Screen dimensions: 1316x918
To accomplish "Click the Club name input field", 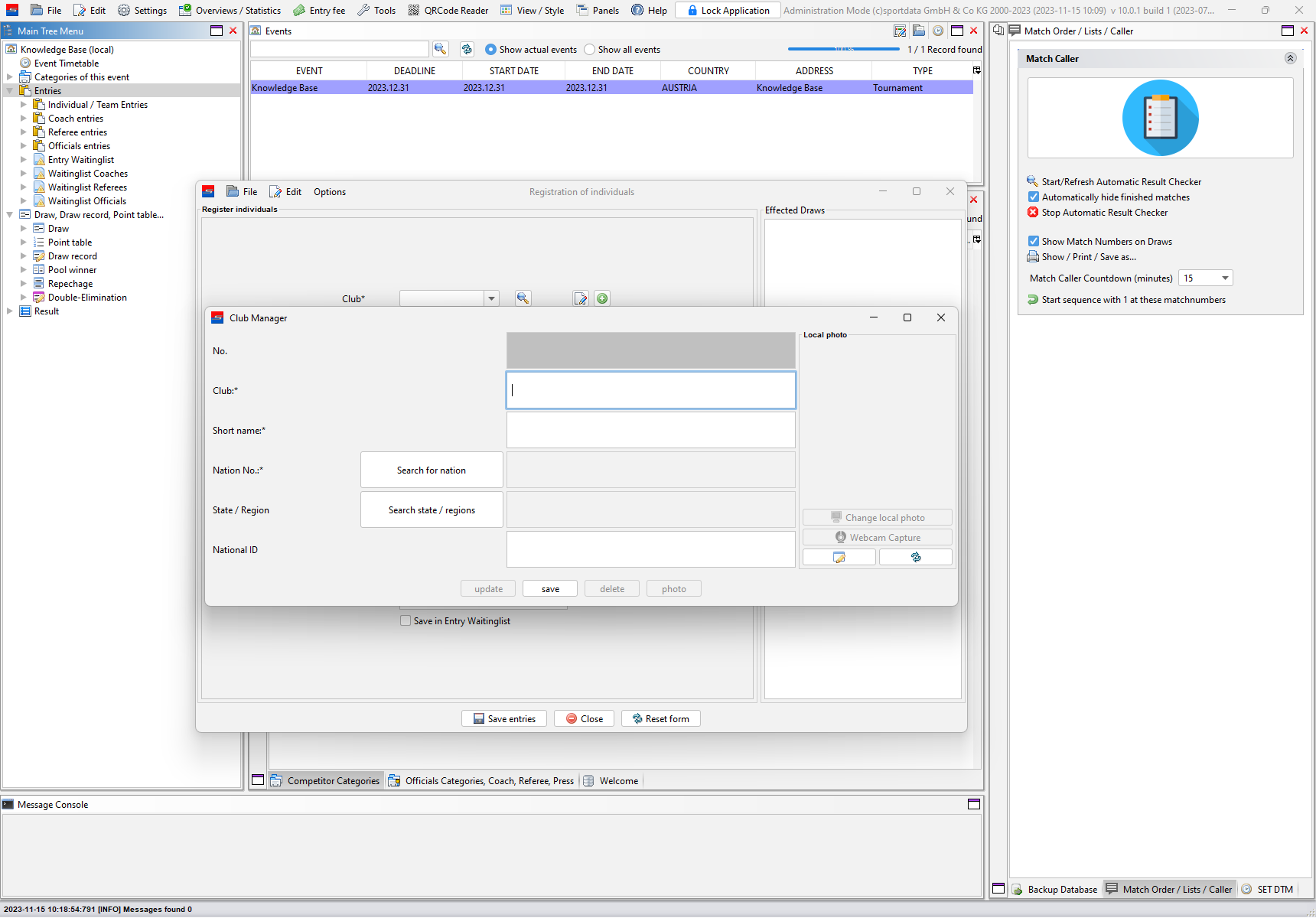I will 651,390.
